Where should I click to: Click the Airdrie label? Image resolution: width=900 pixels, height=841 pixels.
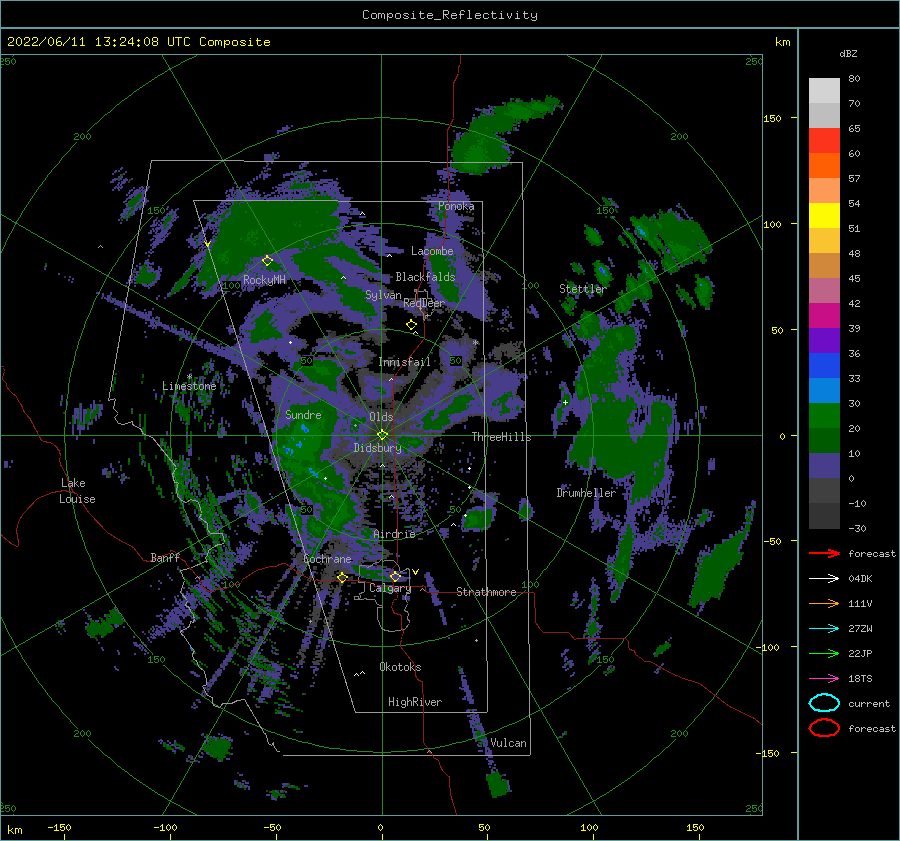coord(394,534)
